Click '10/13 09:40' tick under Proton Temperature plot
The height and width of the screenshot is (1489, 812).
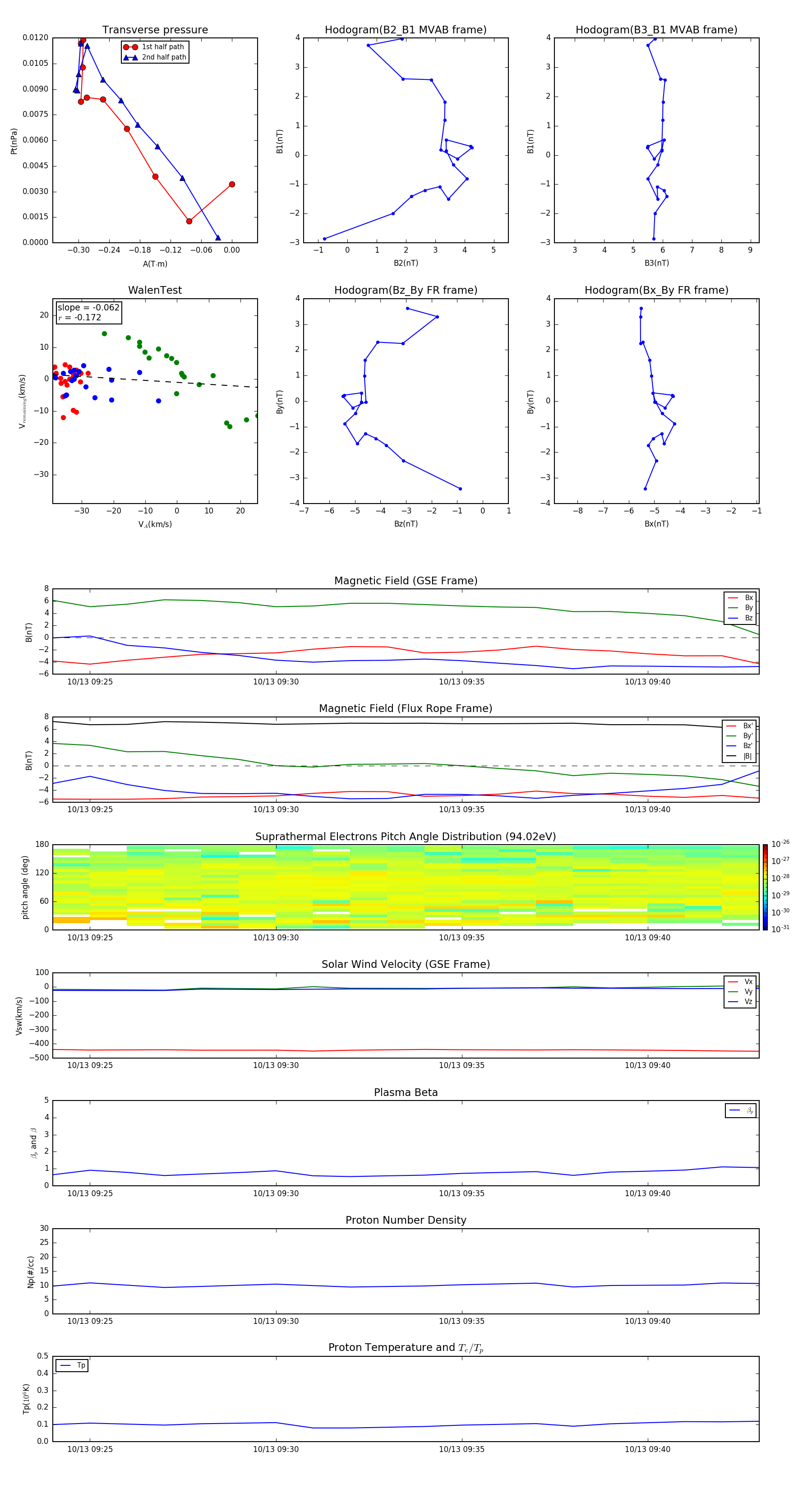point(647,1450)
